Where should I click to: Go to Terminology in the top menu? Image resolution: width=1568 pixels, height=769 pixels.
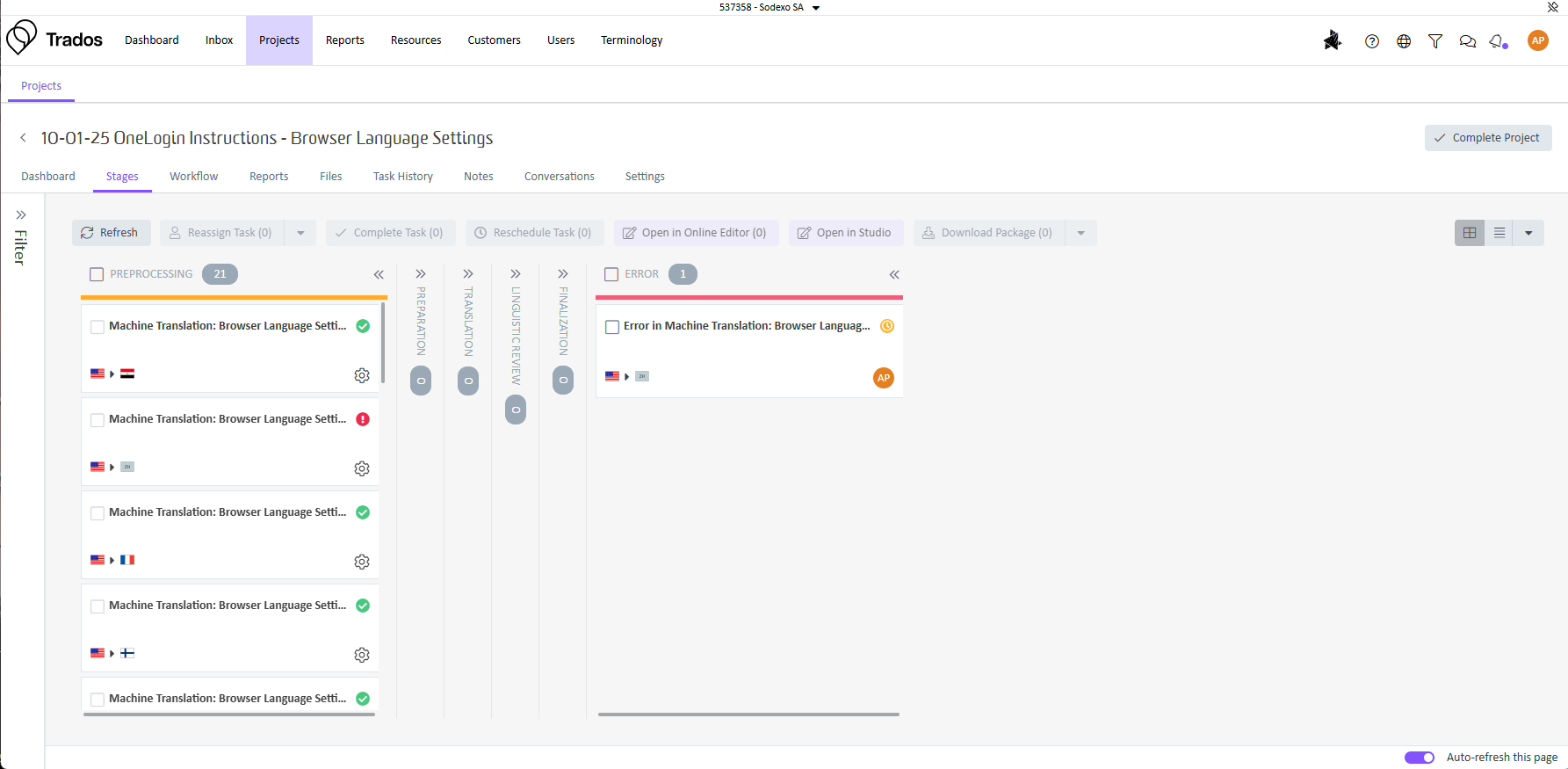coord(632,40)
